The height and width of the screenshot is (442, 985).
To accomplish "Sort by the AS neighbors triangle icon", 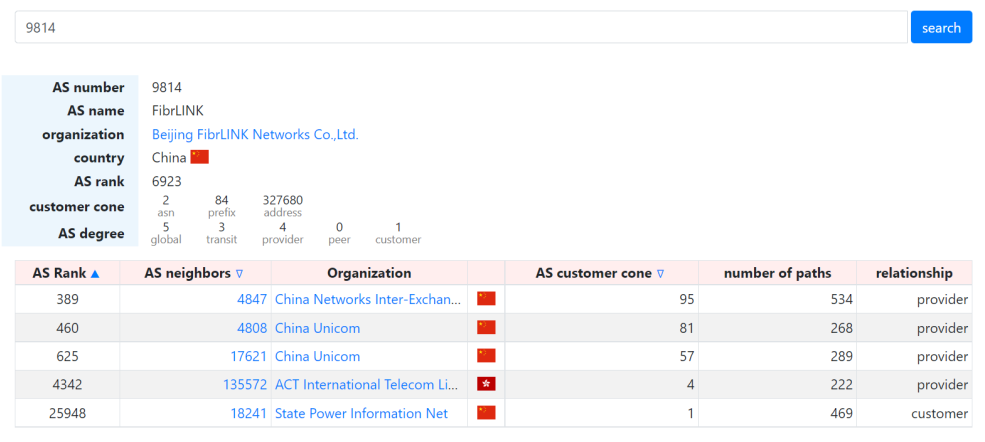I will pyautogui.click(x=239, y=274).
